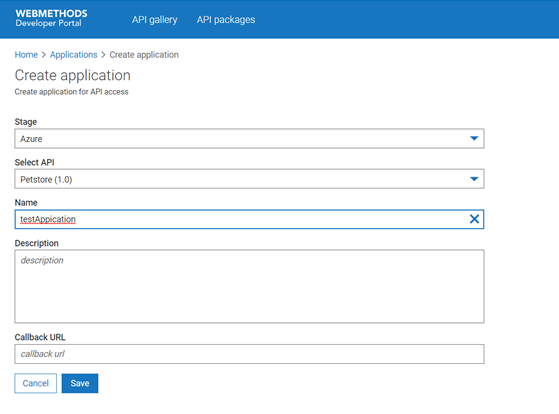The image size is (559, 414).
Task: Go to Applications breadcrumb link
Action: tap(73, 55)
